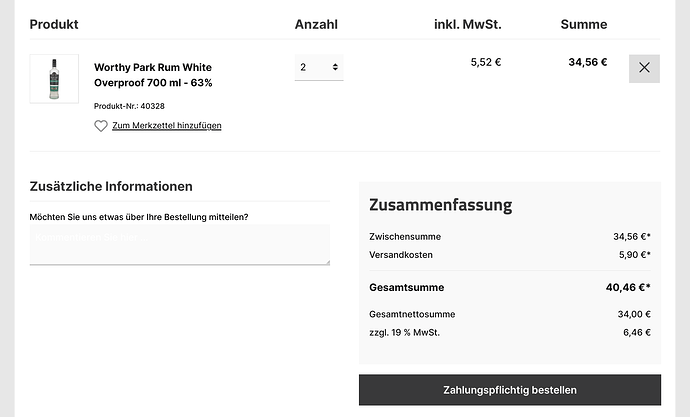Image resolution: width=690 pixels, height=417 pixels.
Task: Click the inkl. MwSt. column header
Action: pyautogui.click(x=468, y=24)
